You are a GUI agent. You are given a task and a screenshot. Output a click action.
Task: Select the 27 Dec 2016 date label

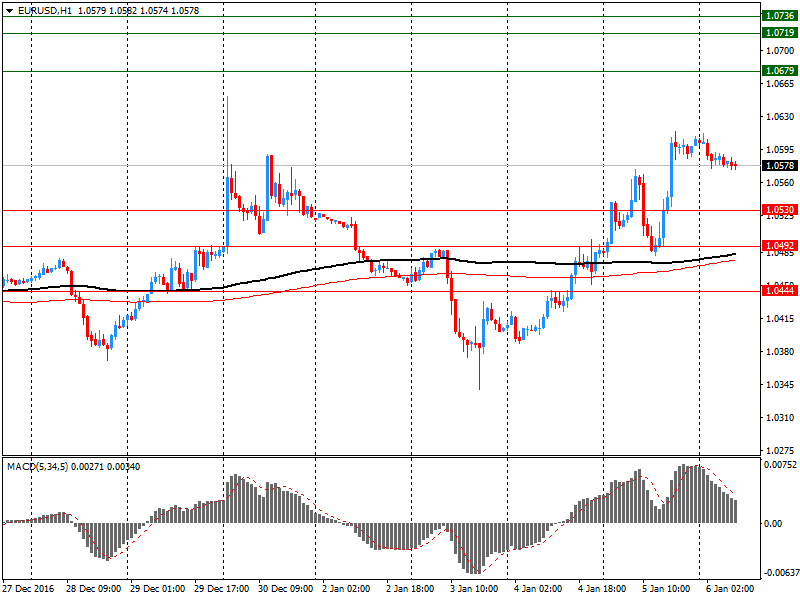pos(28,589)
